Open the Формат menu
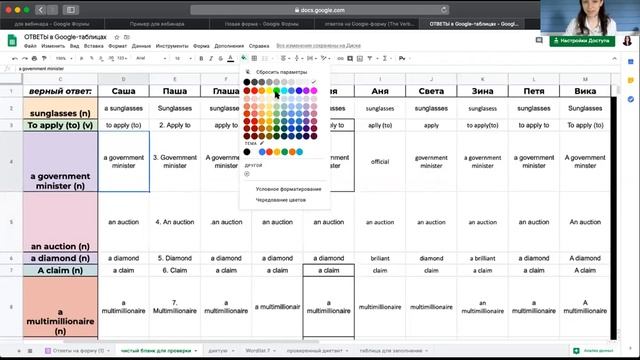This screenshot has width=640, height=360. point(118,46)
